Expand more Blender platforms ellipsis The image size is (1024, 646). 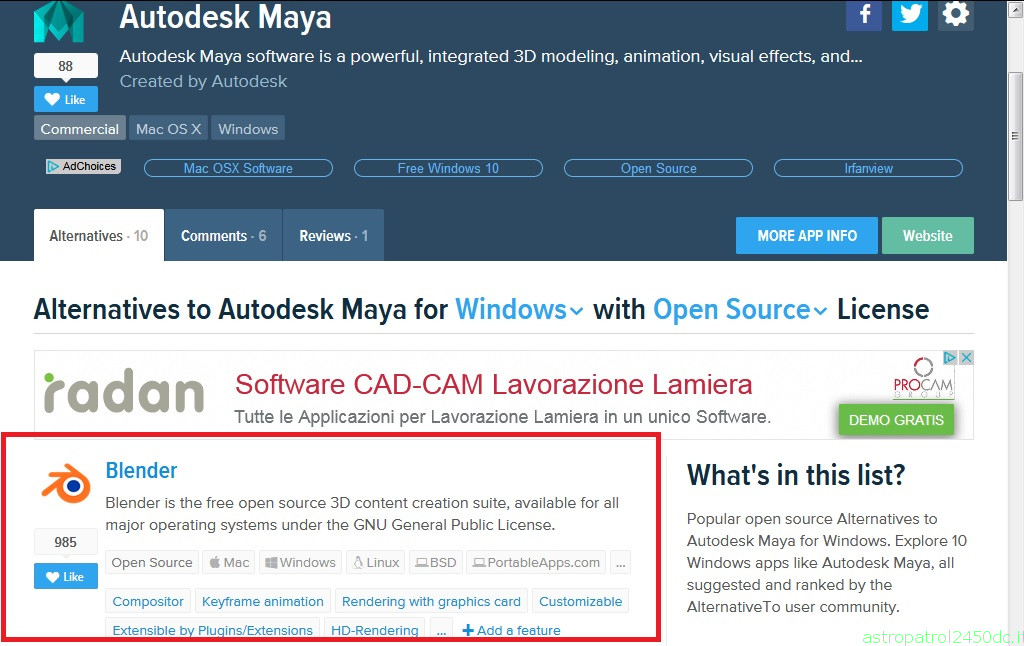coord(620,562)
